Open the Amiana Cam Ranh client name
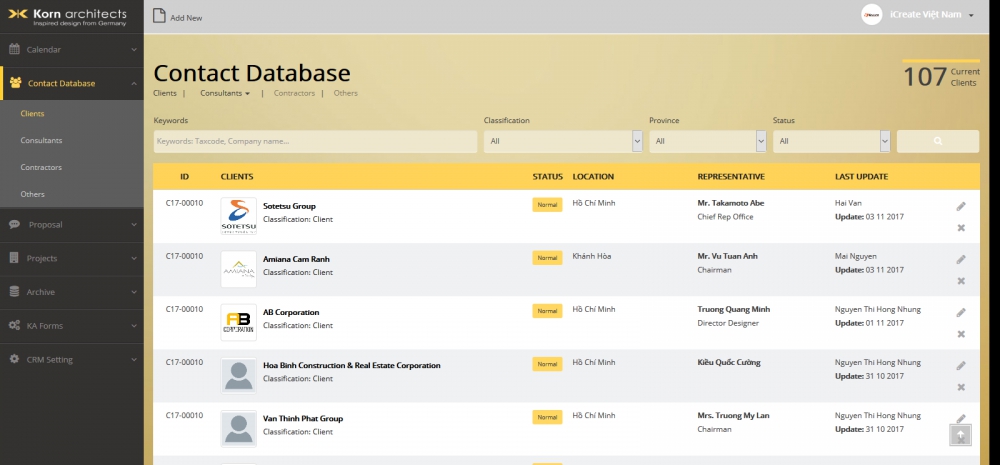The height and width of the screenshot is (465, 1000). click(x=296, y=259)
